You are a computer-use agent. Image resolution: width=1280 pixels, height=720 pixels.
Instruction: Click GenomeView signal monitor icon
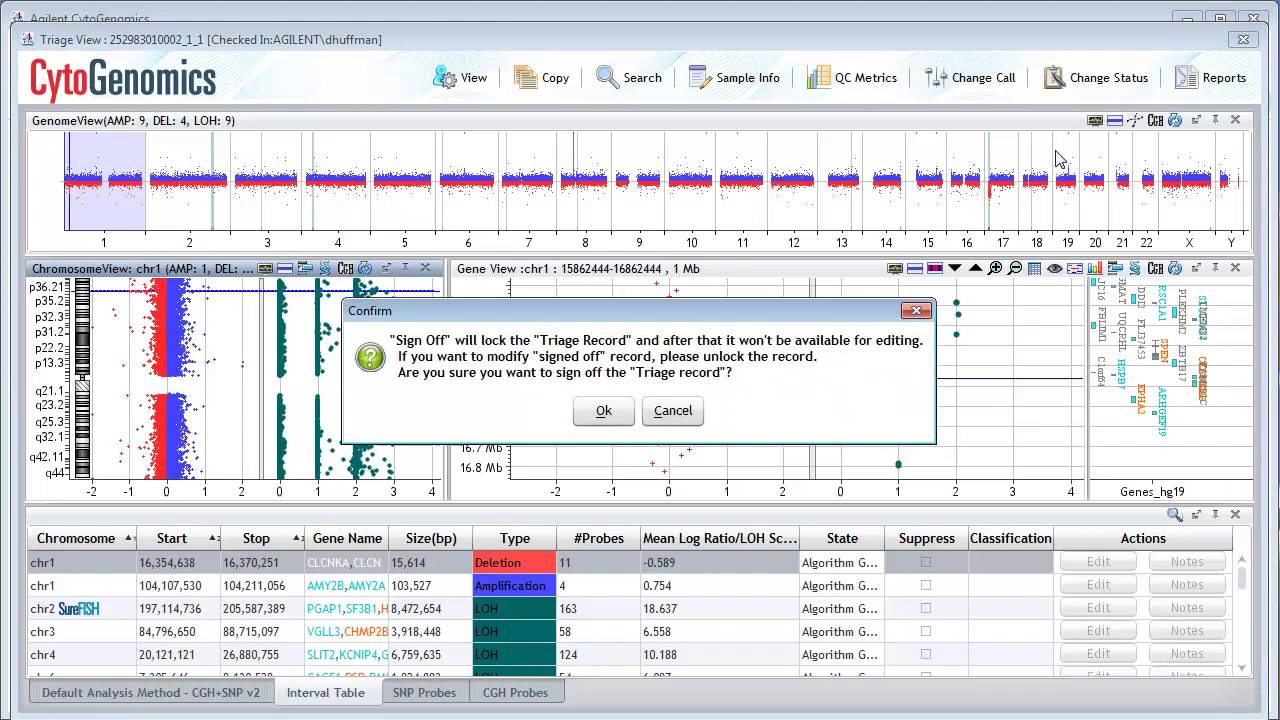(x=1095, y=120)
